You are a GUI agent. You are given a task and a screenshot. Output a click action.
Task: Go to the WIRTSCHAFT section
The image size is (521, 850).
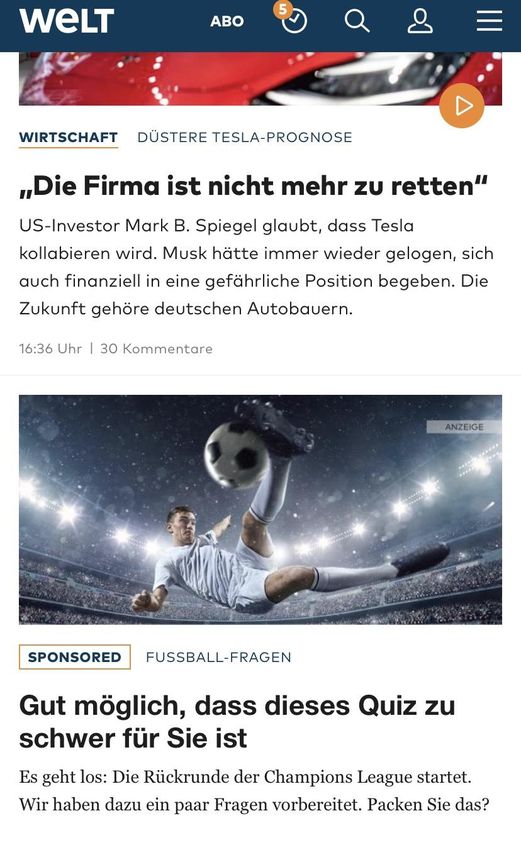(68, 138)
